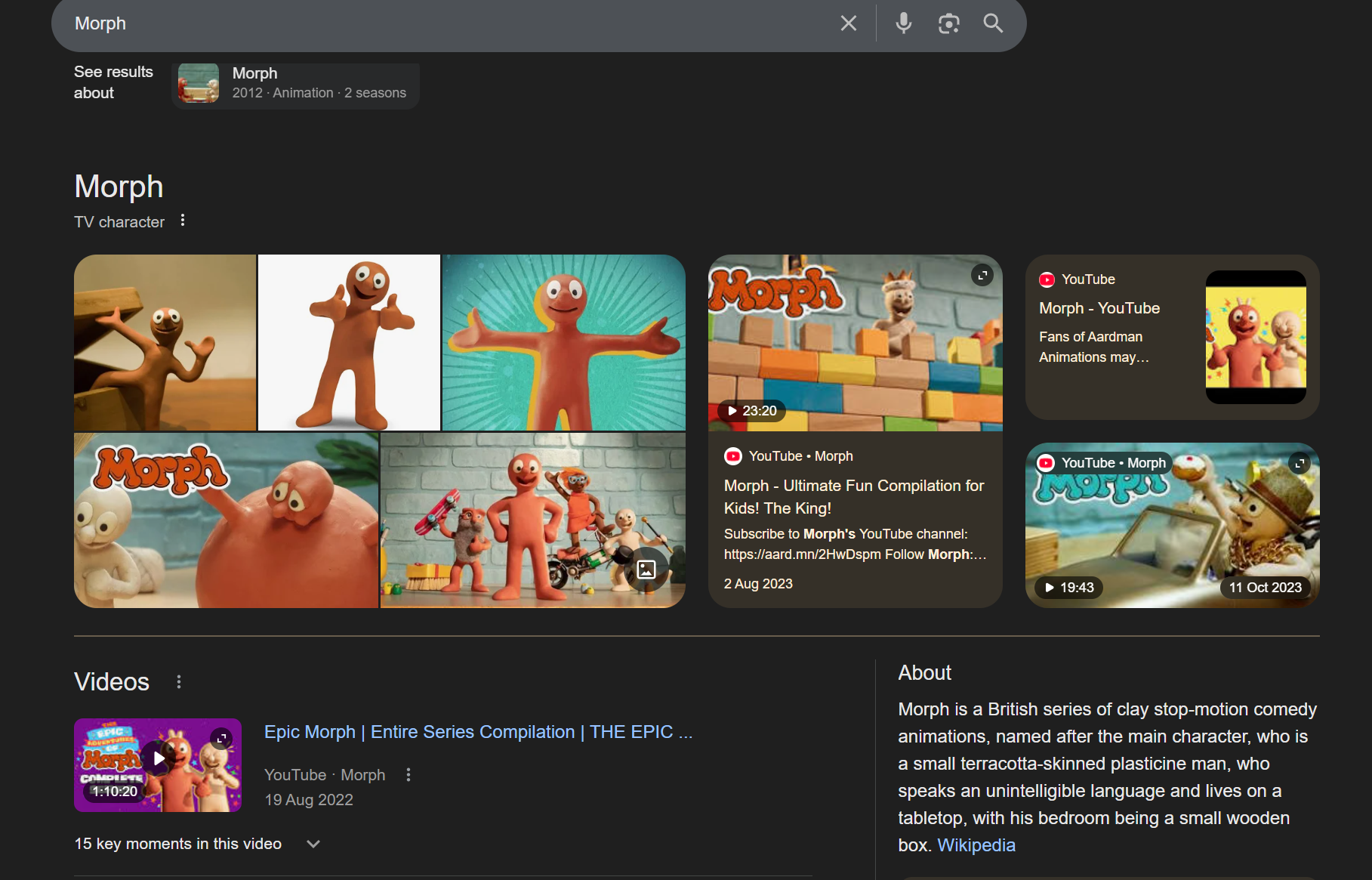
Task: Clear the search box with the X icon
Action: point(849,23)
